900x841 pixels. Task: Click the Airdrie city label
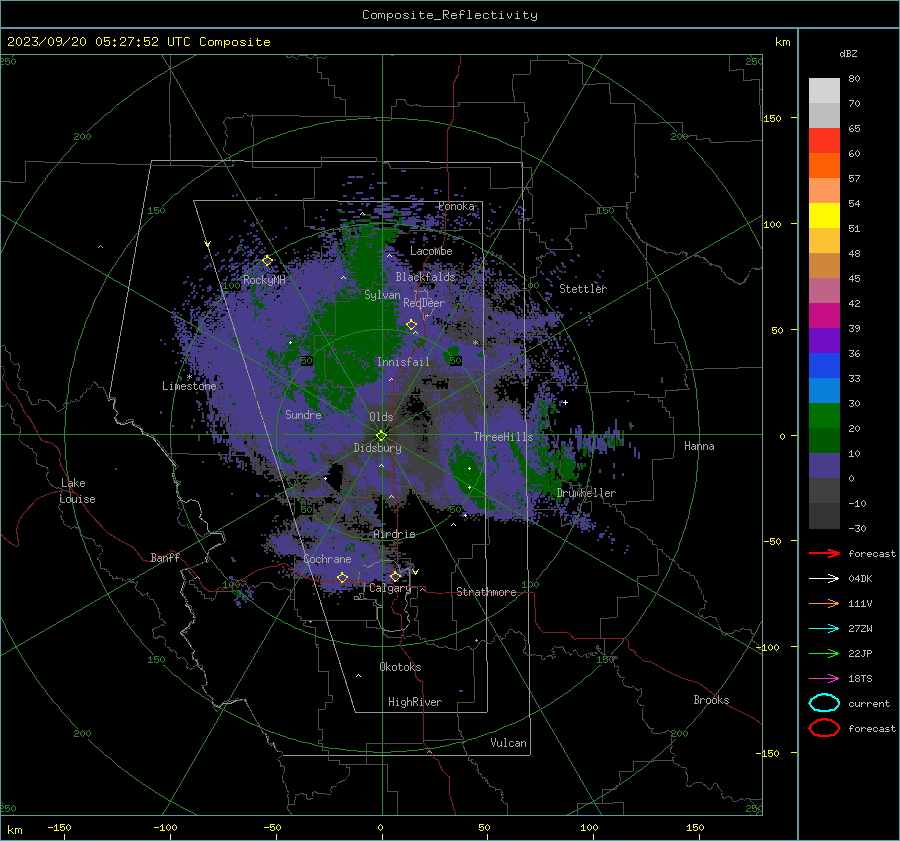[x=394, y=534]
